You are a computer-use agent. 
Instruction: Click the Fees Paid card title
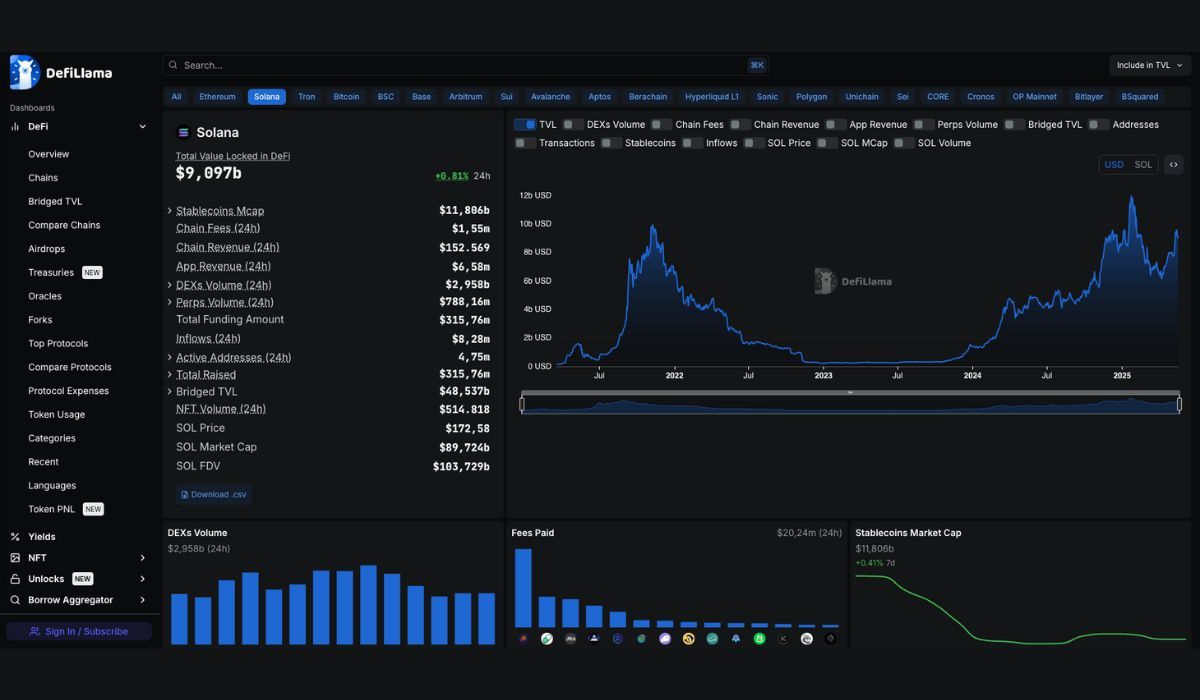(532, 533)
